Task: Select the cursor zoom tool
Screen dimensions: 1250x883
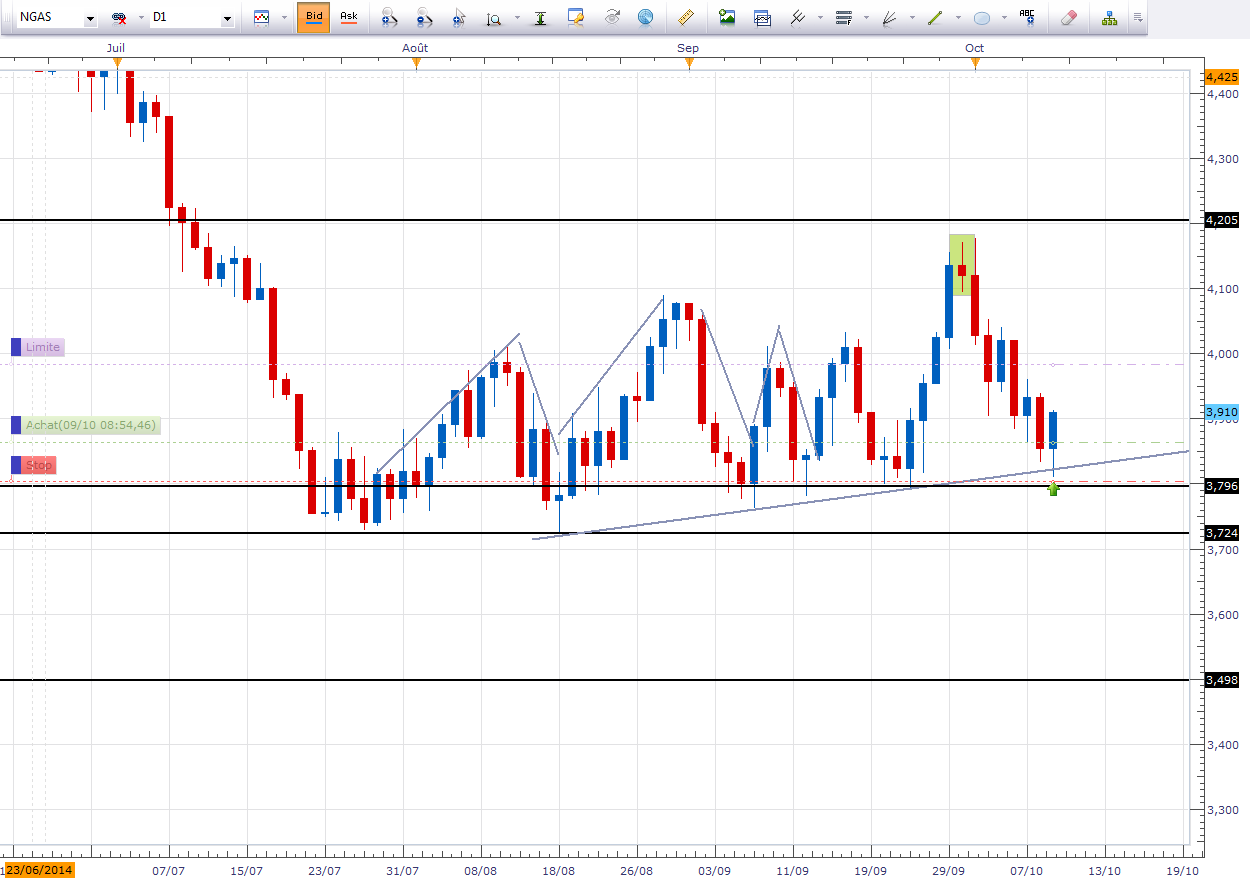Action: click(459, 18)
